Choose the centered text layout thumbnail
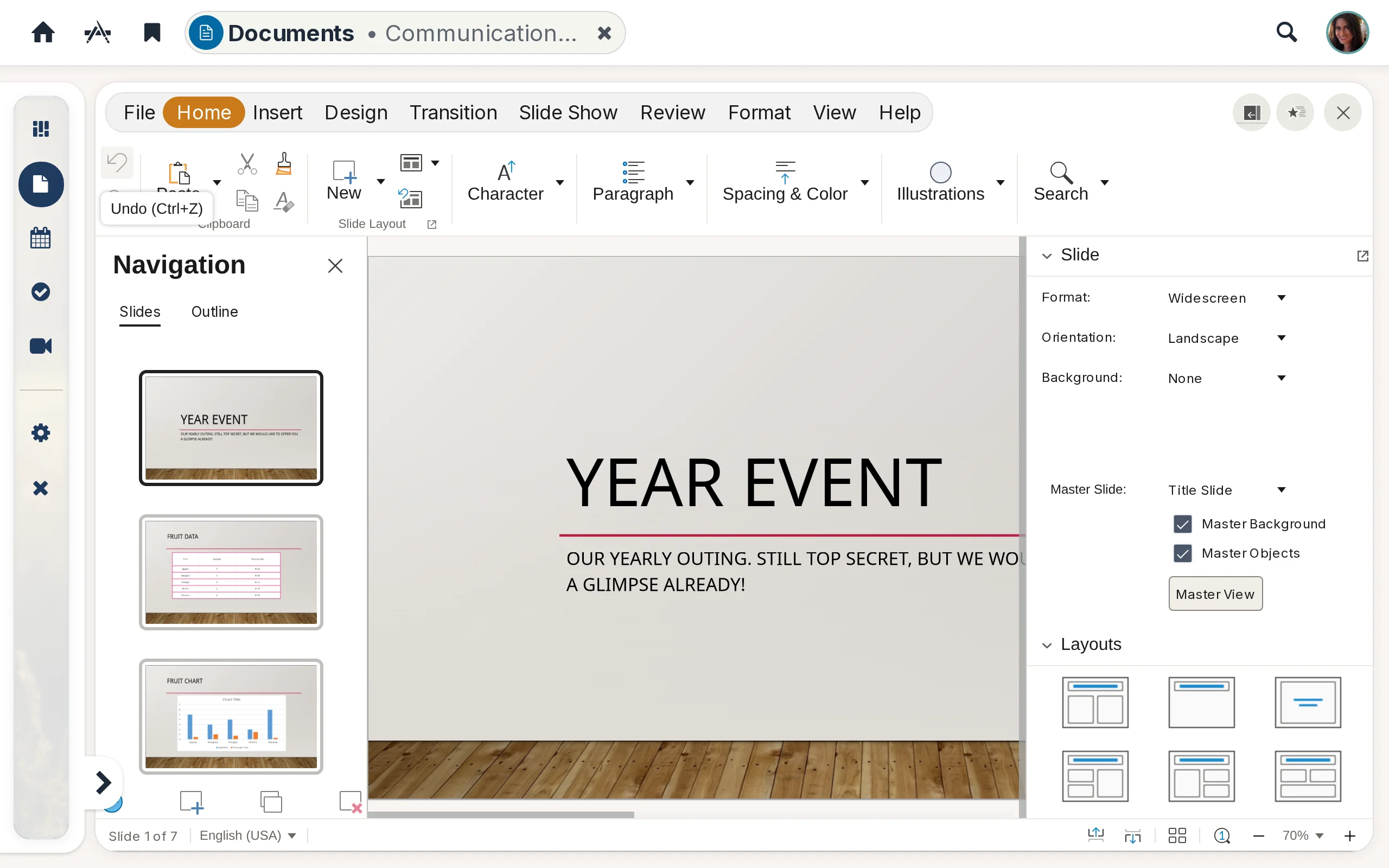Screen dimensions: 1389x868 coord(1308,701)
